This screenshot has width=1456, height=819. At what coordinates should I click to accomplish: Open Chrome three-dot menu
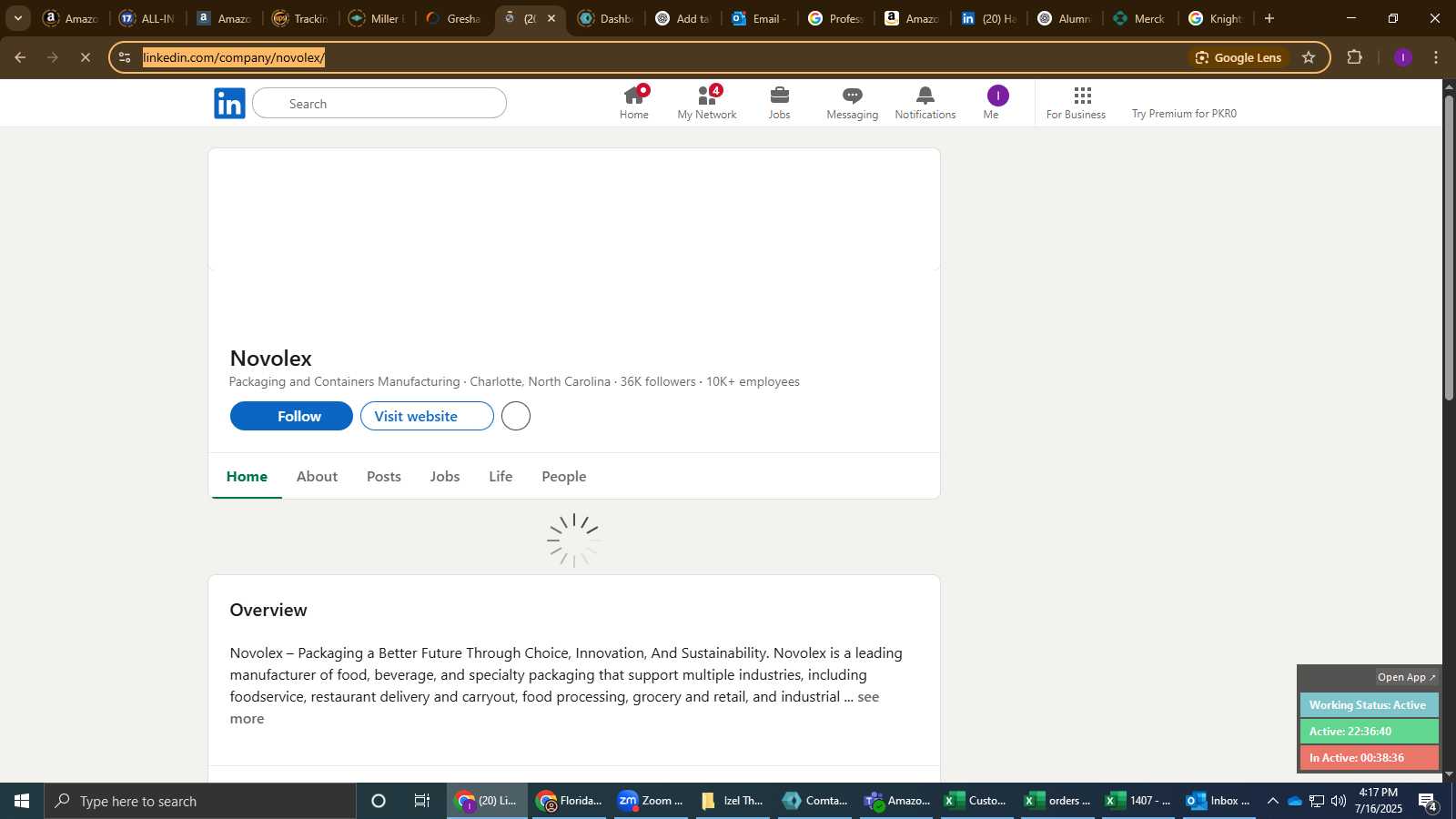(x=1436, y=57)
